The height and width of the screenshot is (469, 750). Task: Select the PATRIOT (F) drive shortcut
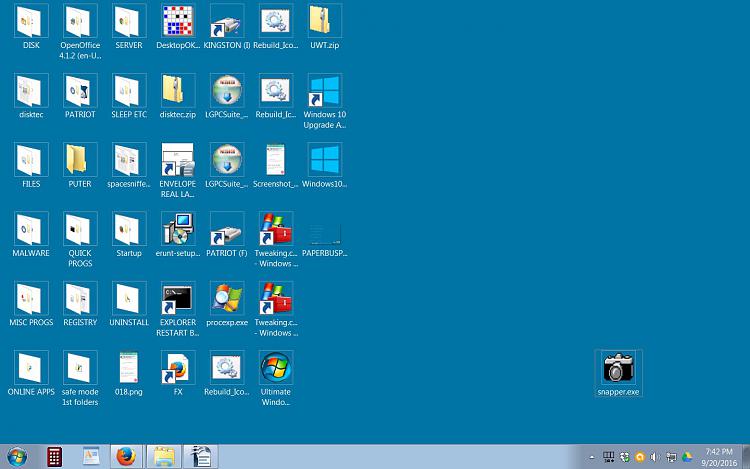(x=227, y=229)
